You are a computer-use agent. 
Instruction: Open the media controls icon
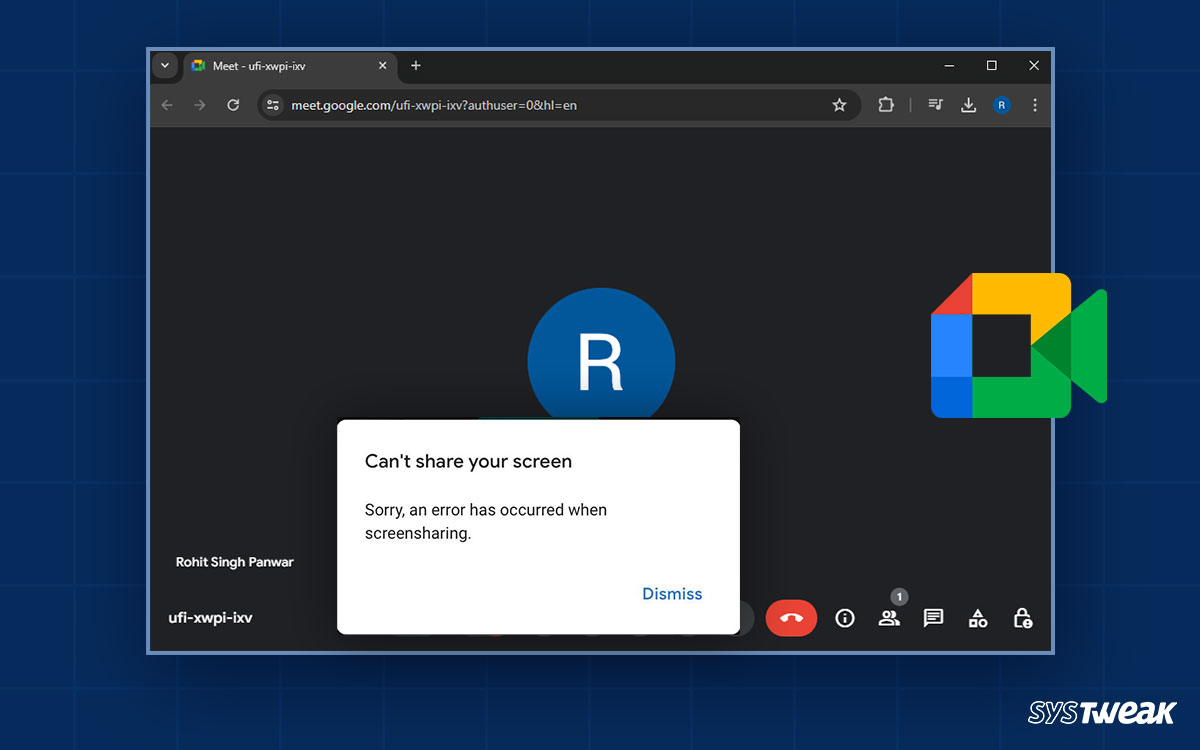click(x=935, y=104)
